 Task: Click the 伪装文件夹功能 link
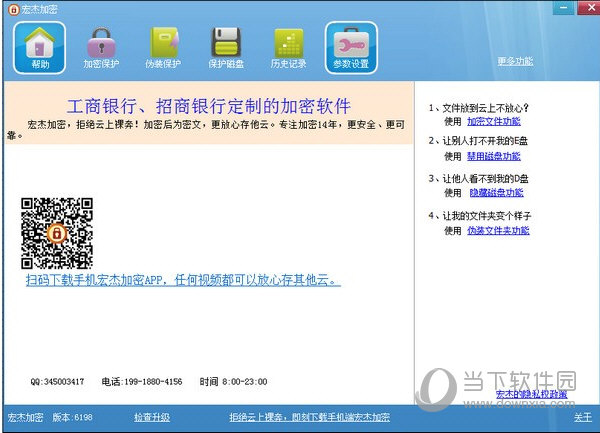(498, 230)
